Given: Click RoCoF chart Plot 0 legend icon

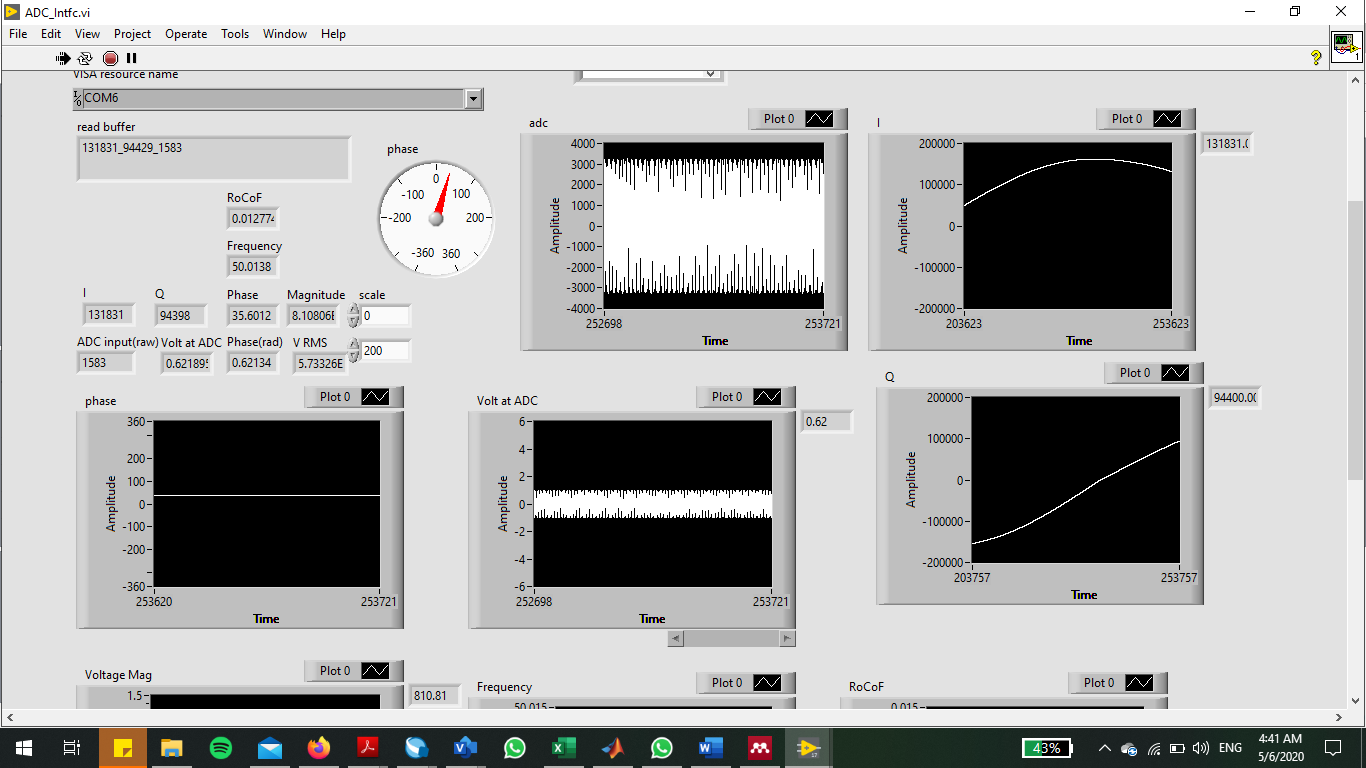Looking at the screenshot, I should 1140,682.
